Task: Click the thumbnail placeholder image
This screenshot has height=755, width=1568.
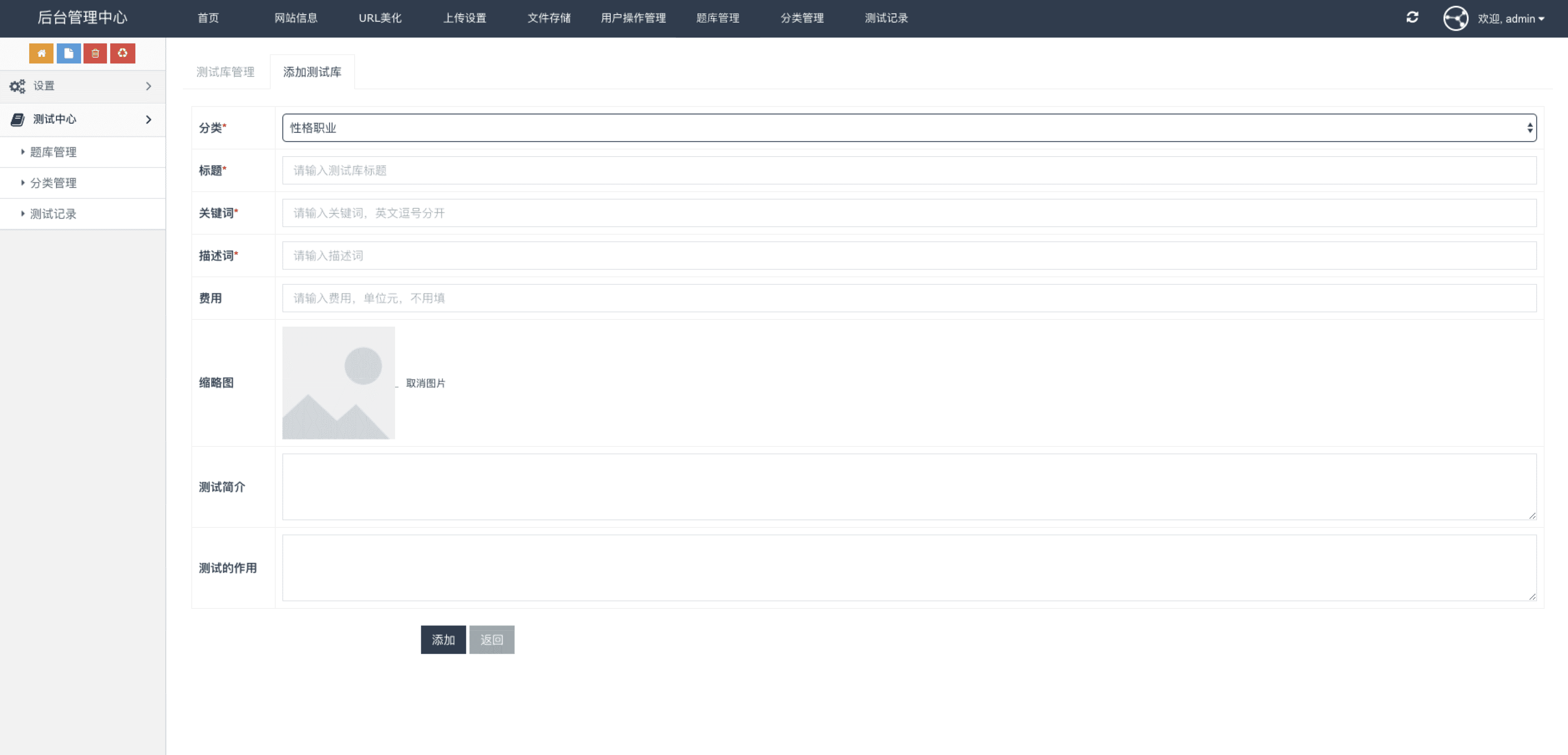Action: (x=338, y=383)
